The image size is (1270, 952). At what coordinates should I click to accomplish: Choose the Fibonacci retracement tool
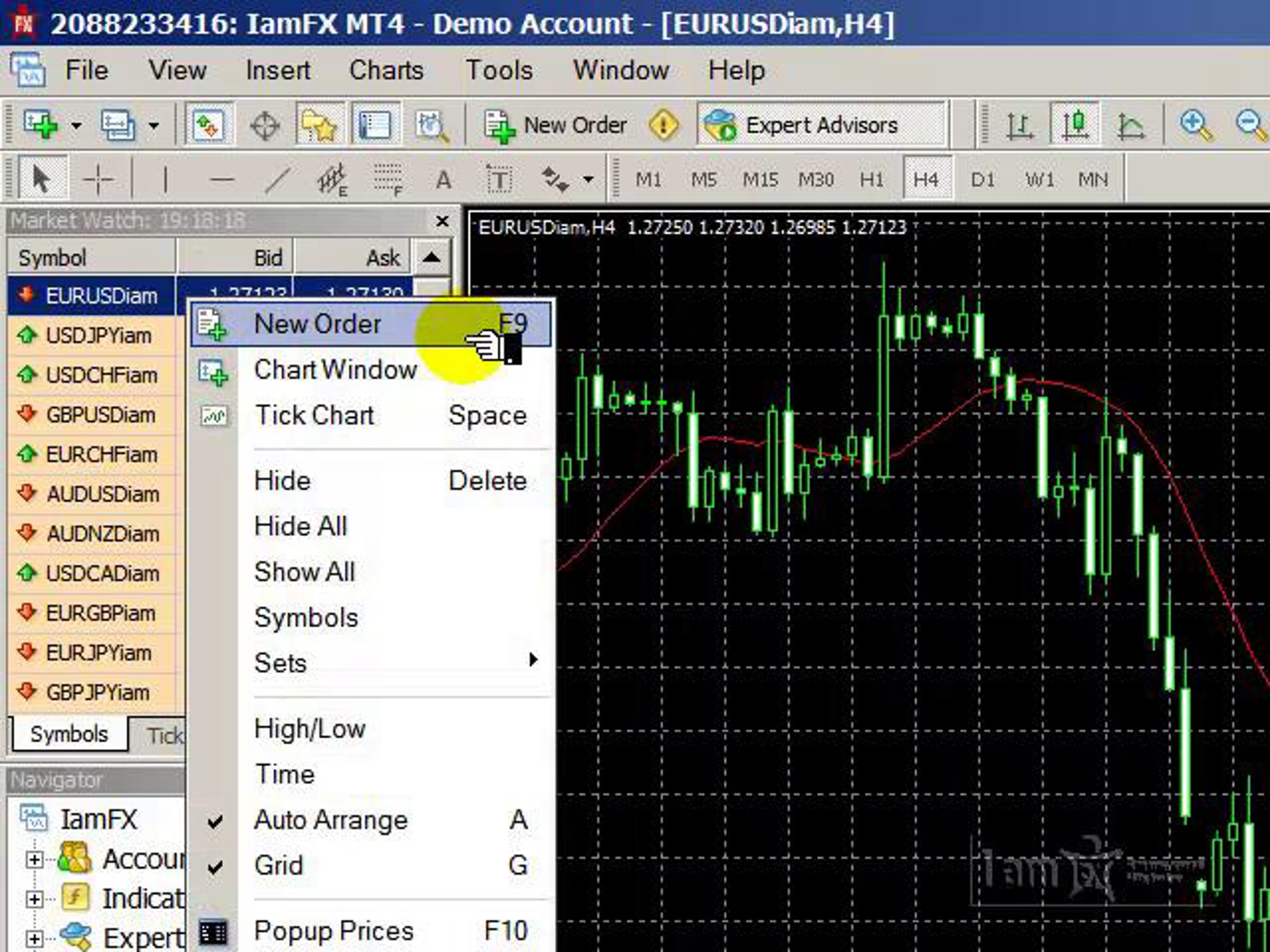tap(388, 180)
